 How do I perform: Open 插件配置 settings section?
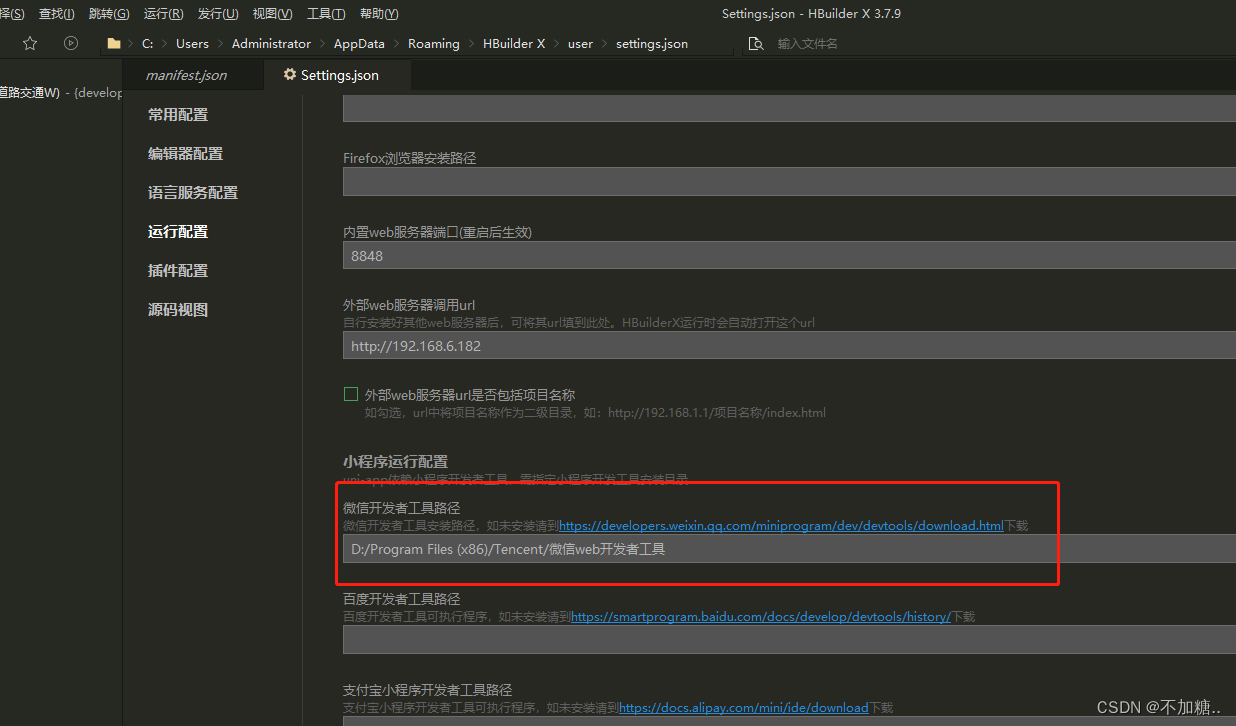[178, 271]
